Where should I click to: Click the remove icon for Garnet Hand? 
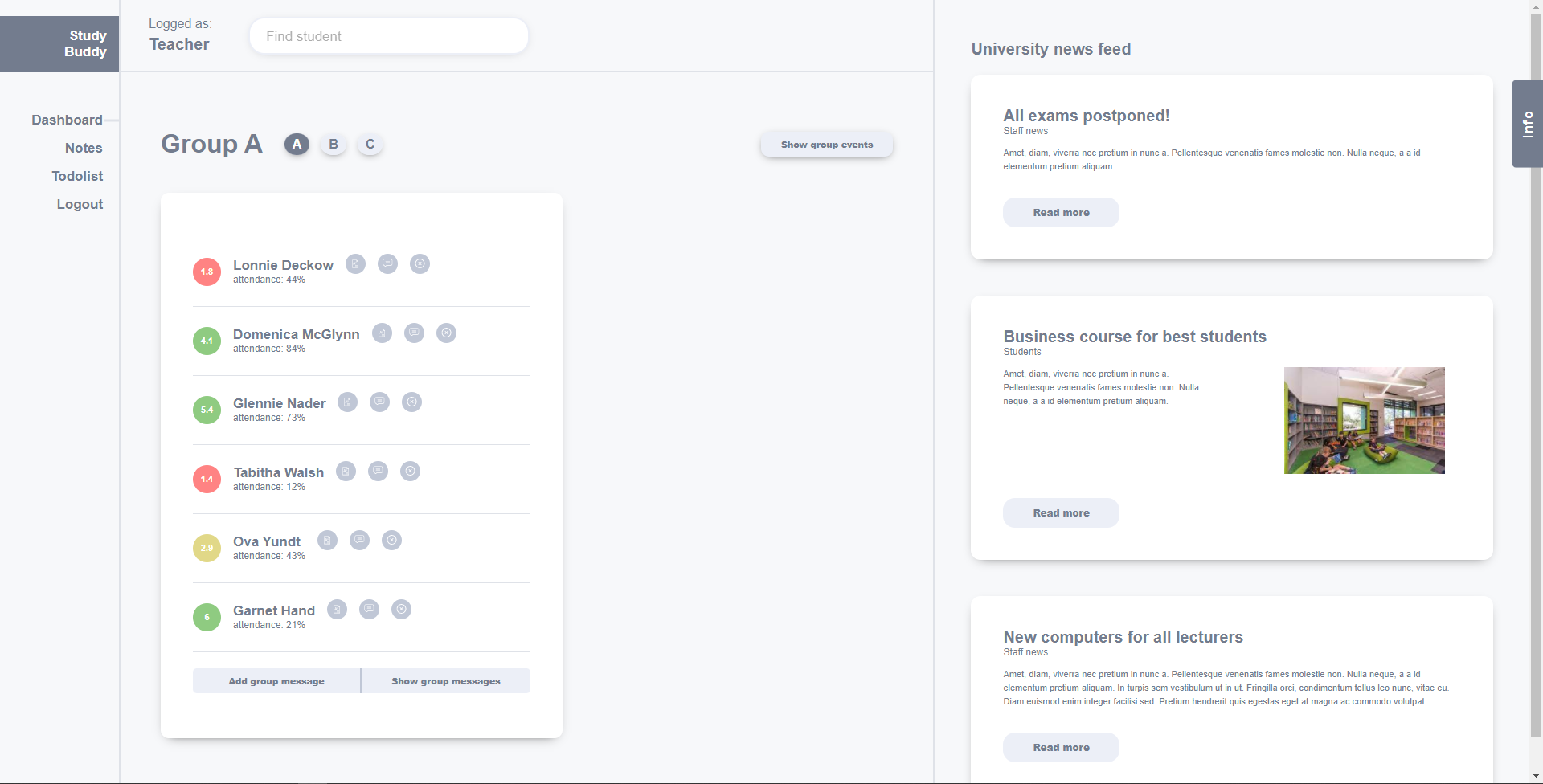pyautogui.click(x=401, y=610)
